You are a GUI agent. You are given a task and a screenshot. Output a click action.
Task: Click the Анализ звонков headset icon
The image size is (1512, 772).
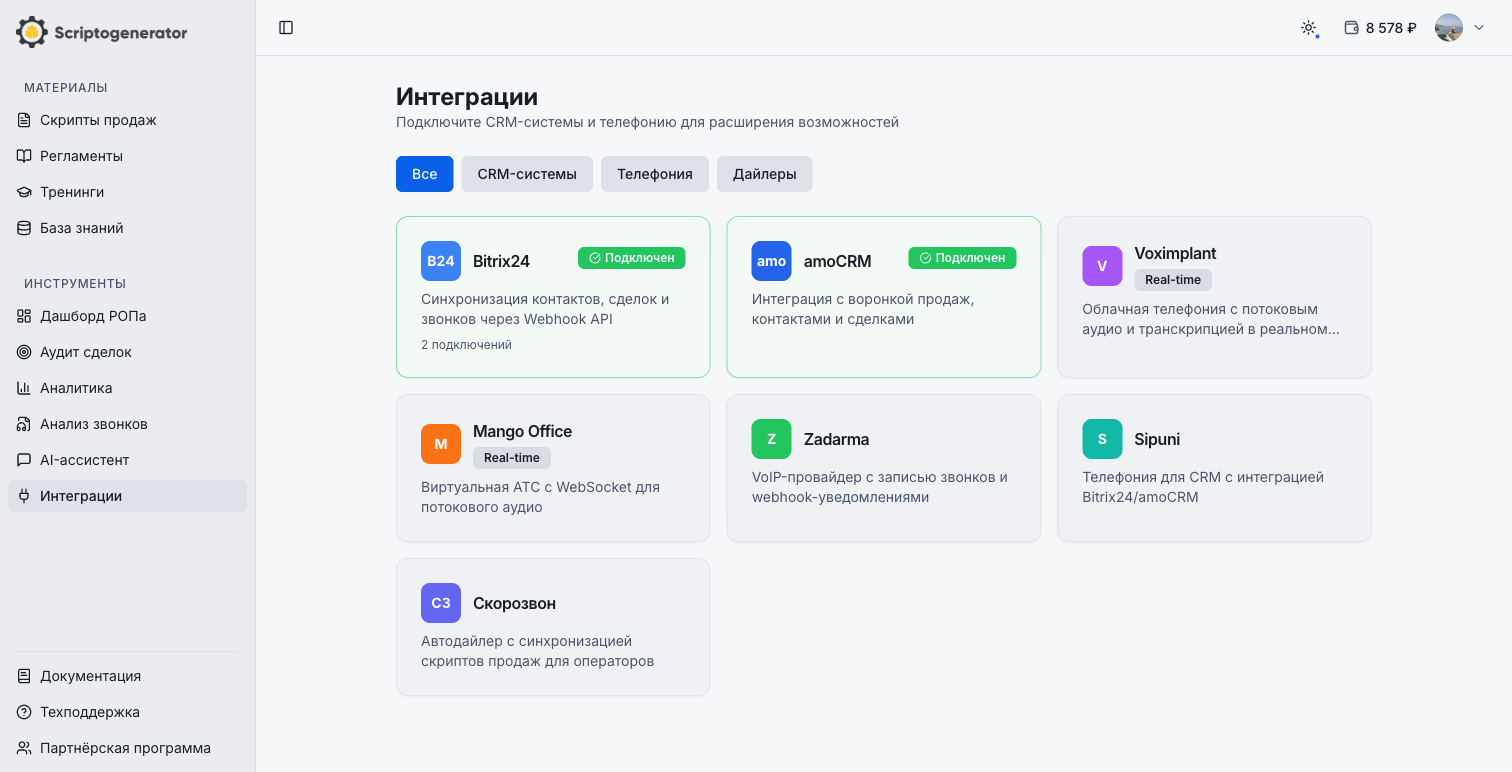tap(24, 424)
